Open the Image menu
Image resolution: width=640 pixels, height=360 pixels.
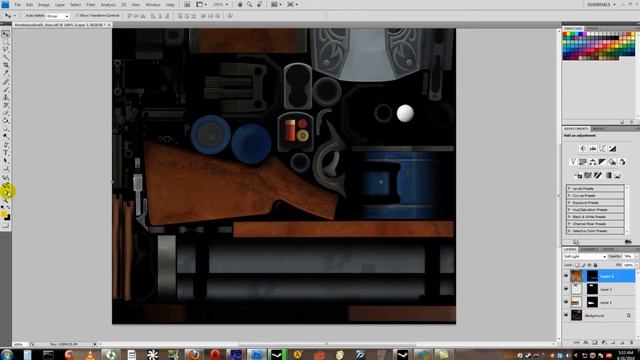(44, 5)
